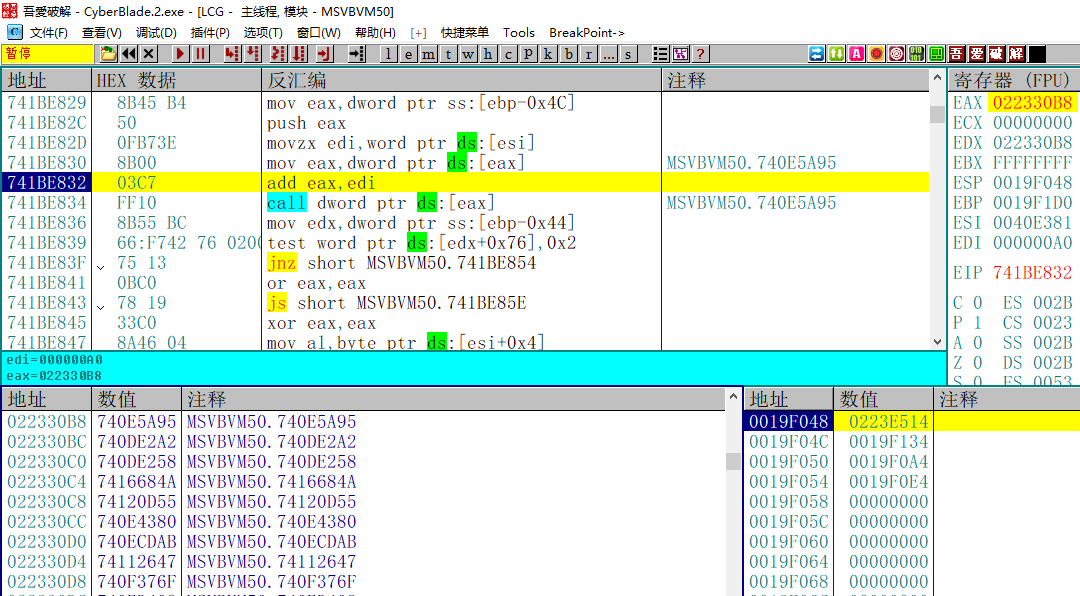Viewport: 1080px width, 596px height.
Task: Pause execution with the pause icon
Action: 200,54
